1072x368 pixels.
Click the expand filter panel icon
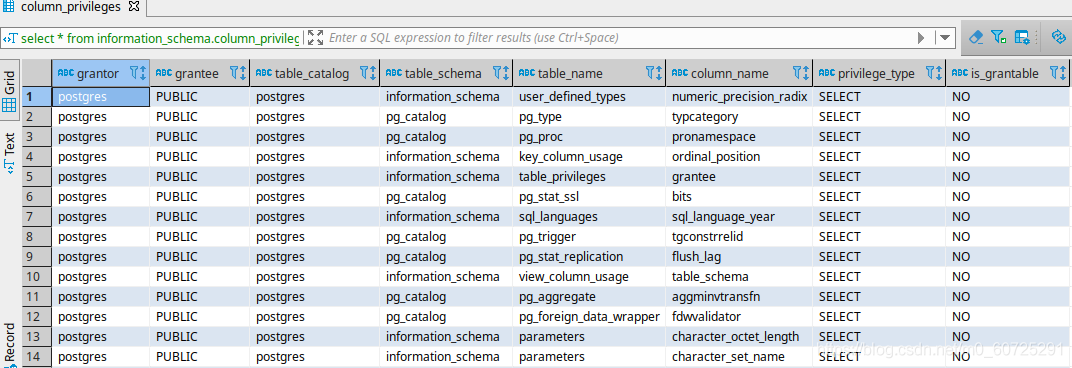point(315,38)
